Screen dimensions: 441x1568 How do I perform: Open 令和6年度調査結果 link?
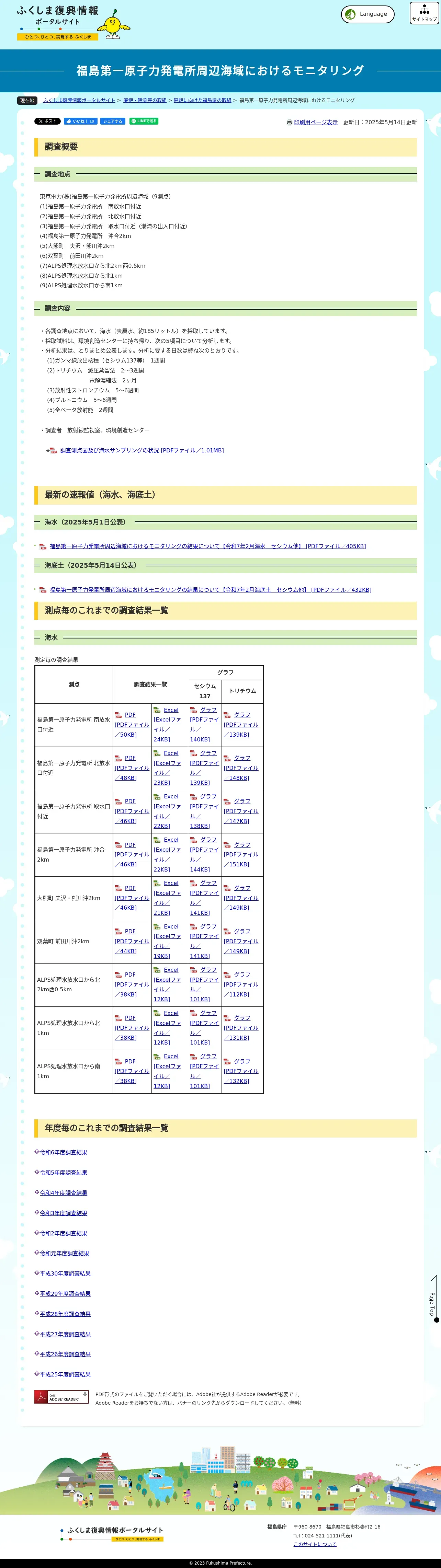[x=63, y=1152]
